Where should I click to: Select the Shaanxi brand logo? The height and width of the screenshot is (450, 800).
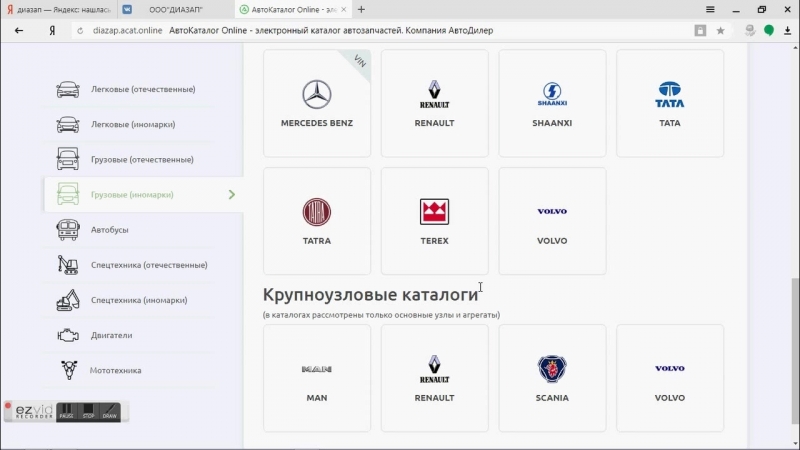tap(552, 94)
